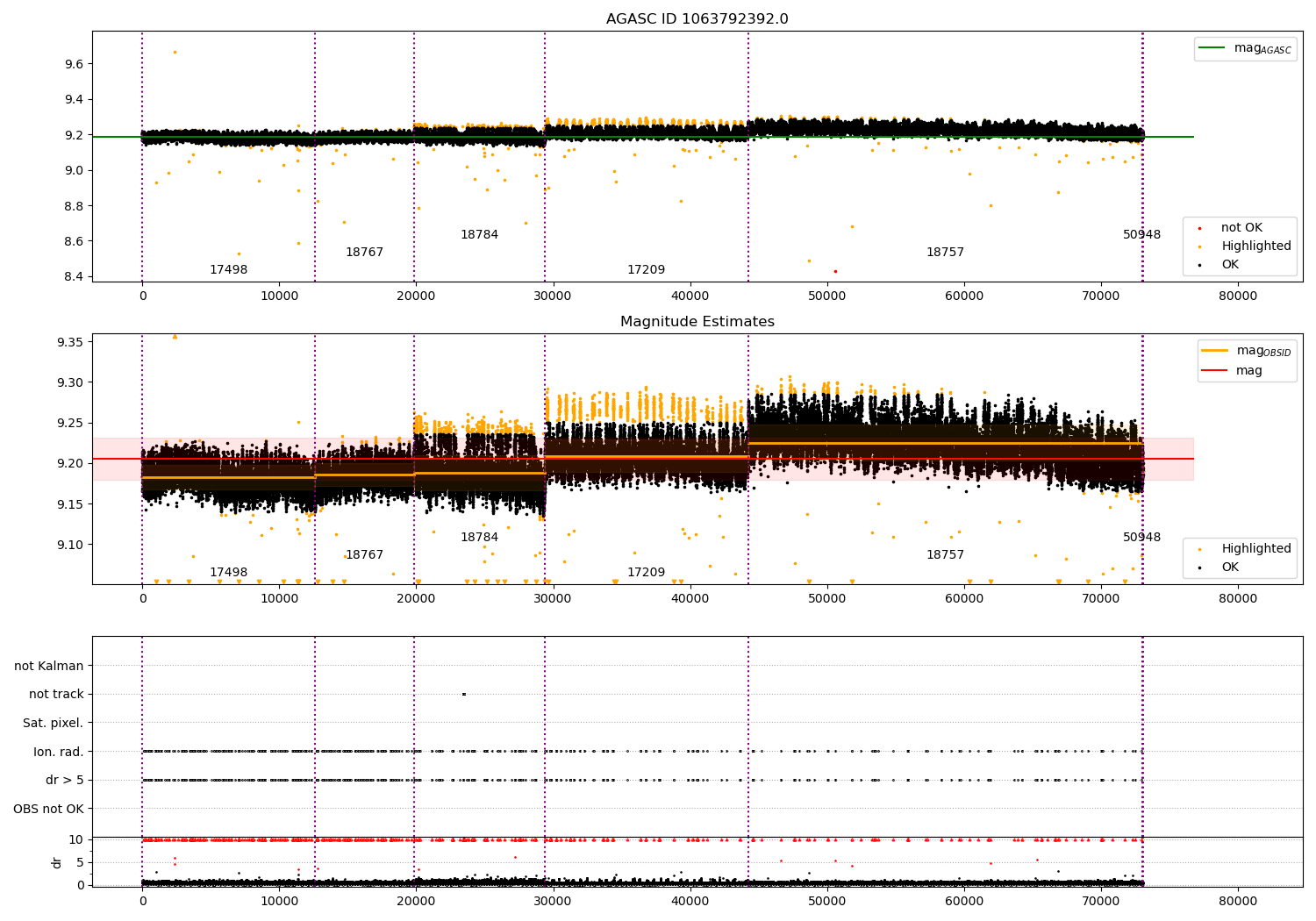
Task: Click the 9.10 y-axis tick label in middle plot
Action: pyautogui.click(x=70, y=545)
